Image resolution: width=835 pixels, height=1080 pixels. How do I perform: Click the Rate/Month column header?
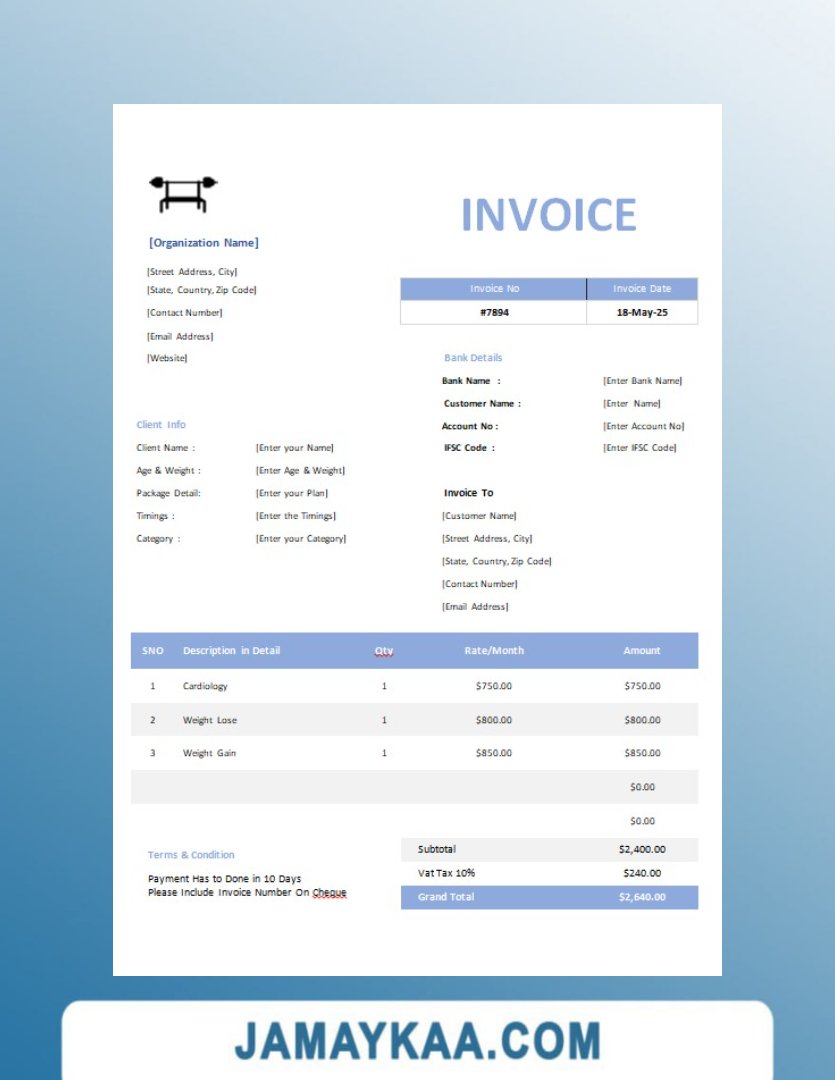pyautogui.click(x=494, y=651)
